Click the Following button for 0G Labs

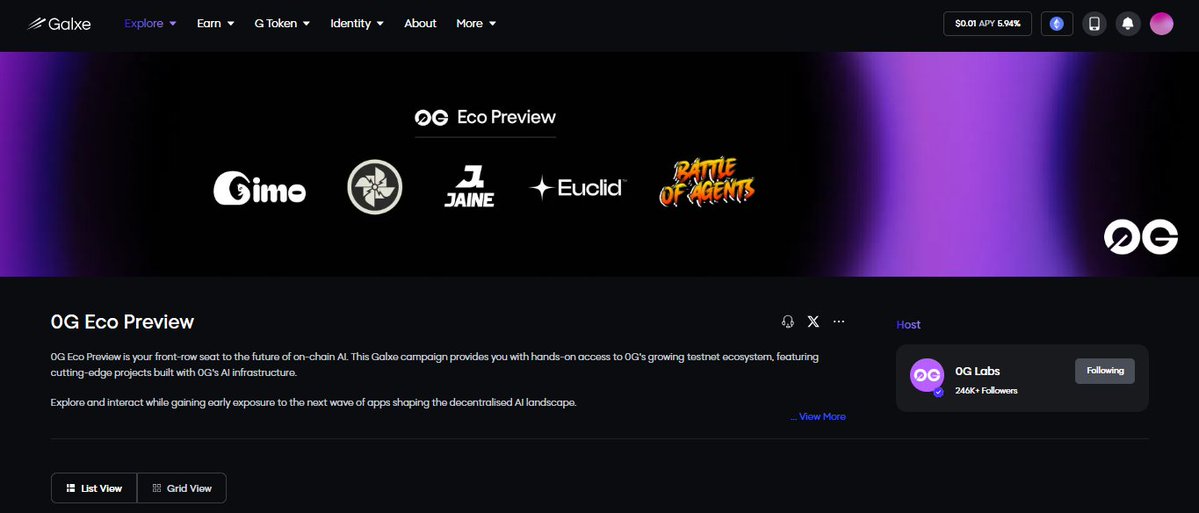(1105, 371)
